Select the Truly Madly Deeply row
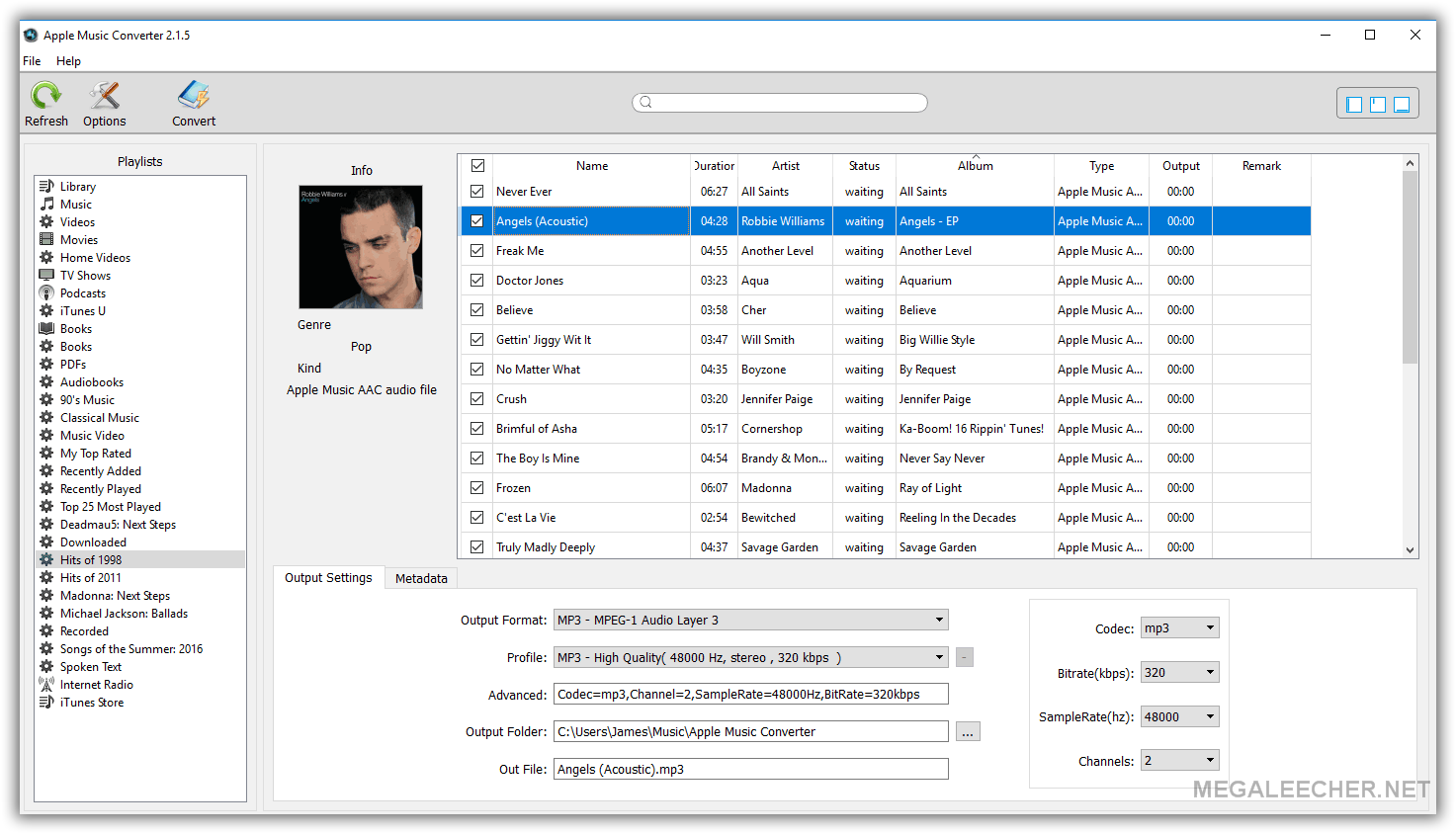The width and height of the screenshot is (1456, 834). pos(886,547)
